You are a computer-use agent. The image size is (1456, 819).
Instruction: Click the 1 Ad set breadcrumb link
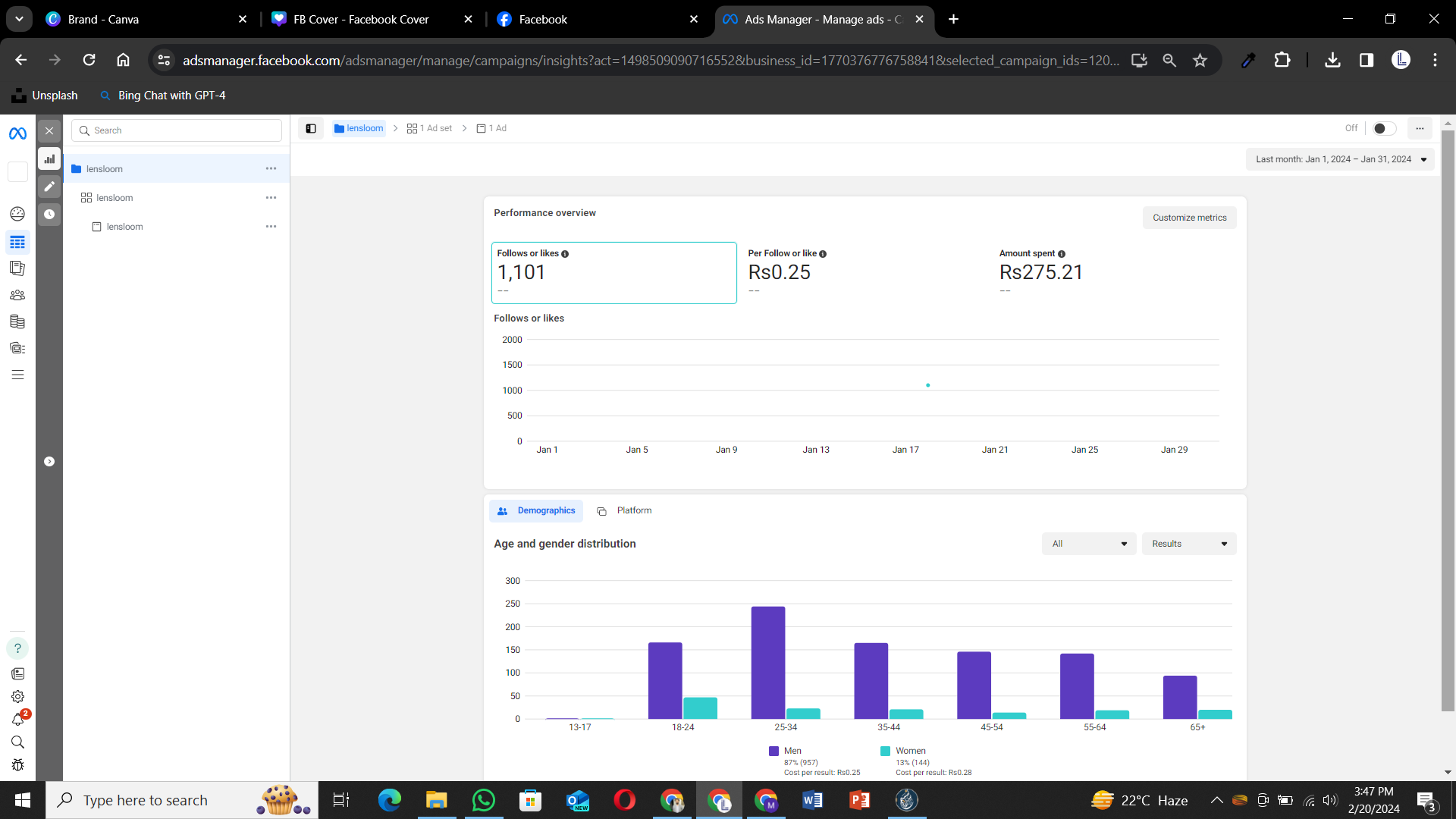(430, 128)
